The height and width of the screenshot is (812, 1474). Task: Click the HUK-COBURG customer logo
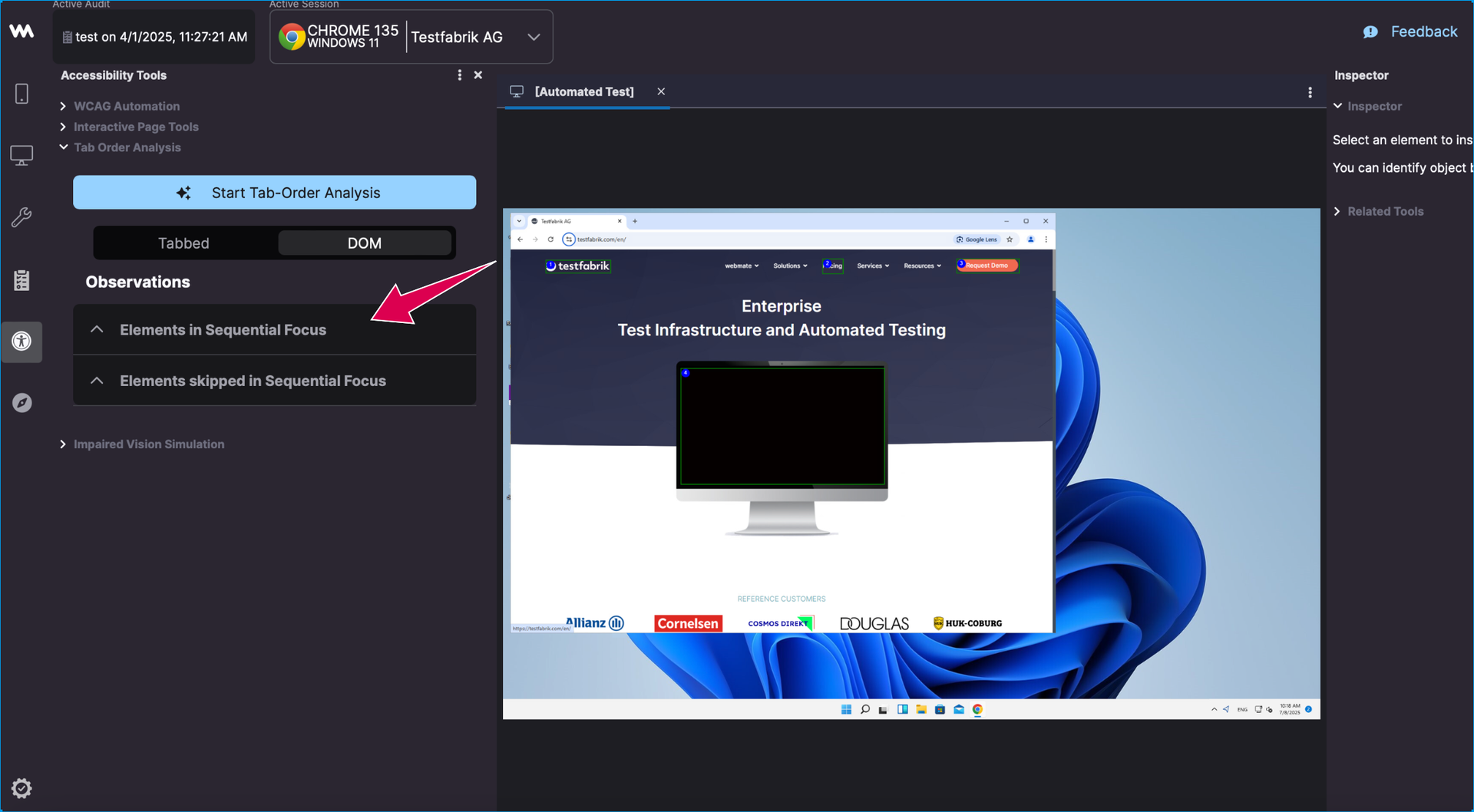[x=967, y=623]
